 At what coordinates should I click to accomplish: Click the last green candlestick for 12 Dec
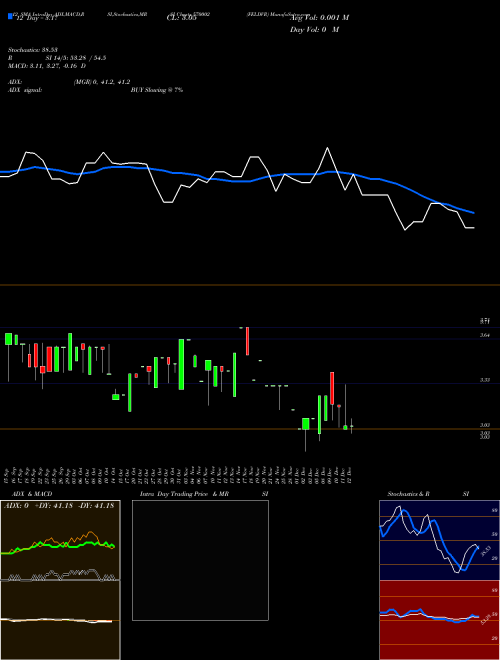point(351,426)
